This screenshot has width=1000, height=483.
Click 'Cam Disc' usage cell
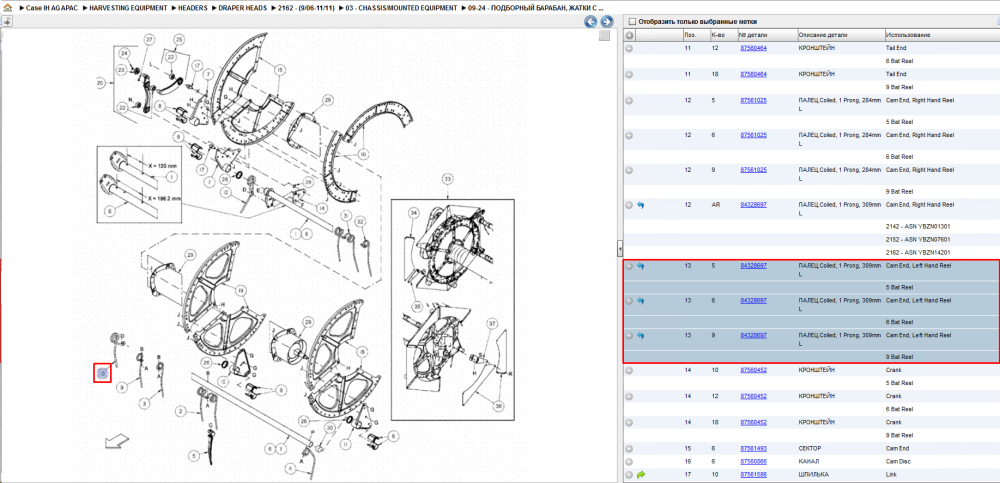(898, 461)
